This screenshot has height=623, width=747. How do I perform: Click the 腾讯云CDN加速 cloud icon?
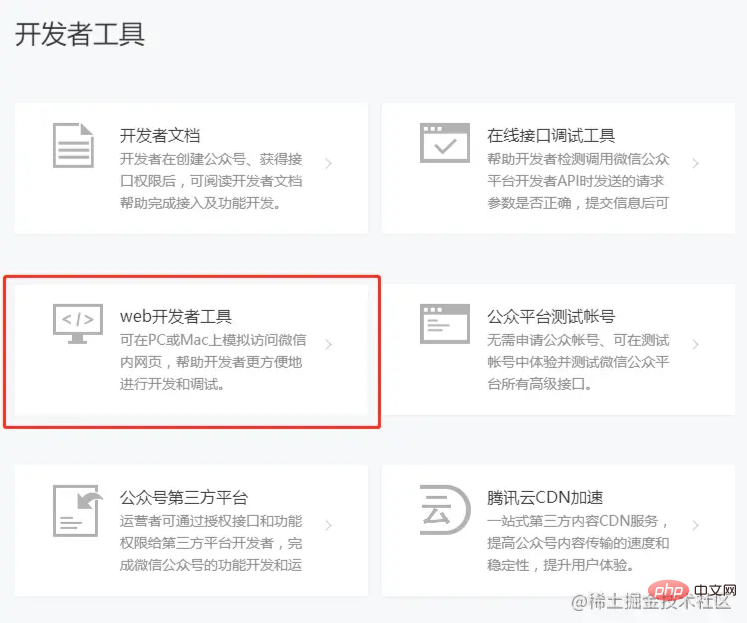click(x=445, y=510)
